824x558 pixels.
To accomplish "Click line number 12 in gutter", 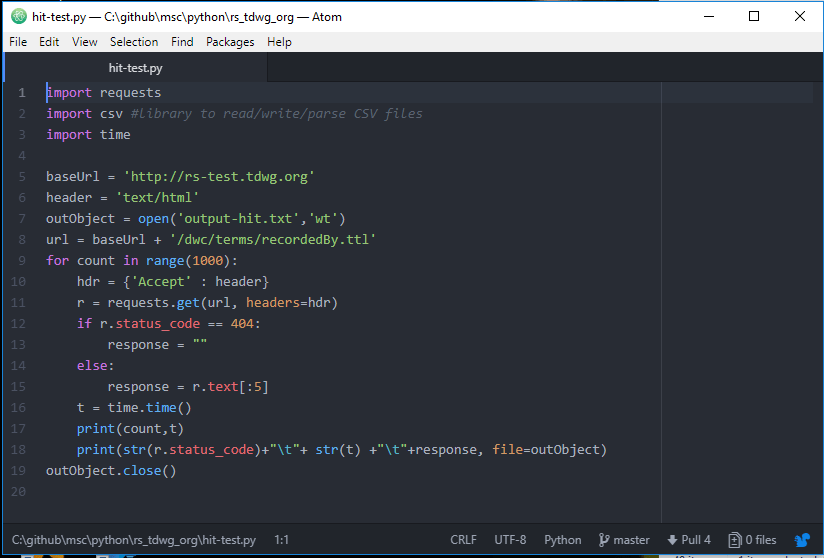I will tap(18, 324).
